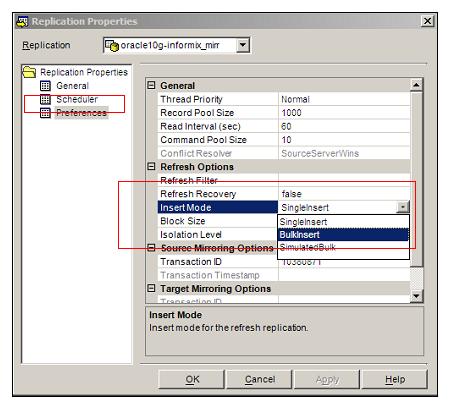The height and width of the screenshot is (407, 451).
Task: Collapse the Target Mirroring Options section
Action: 151,288
